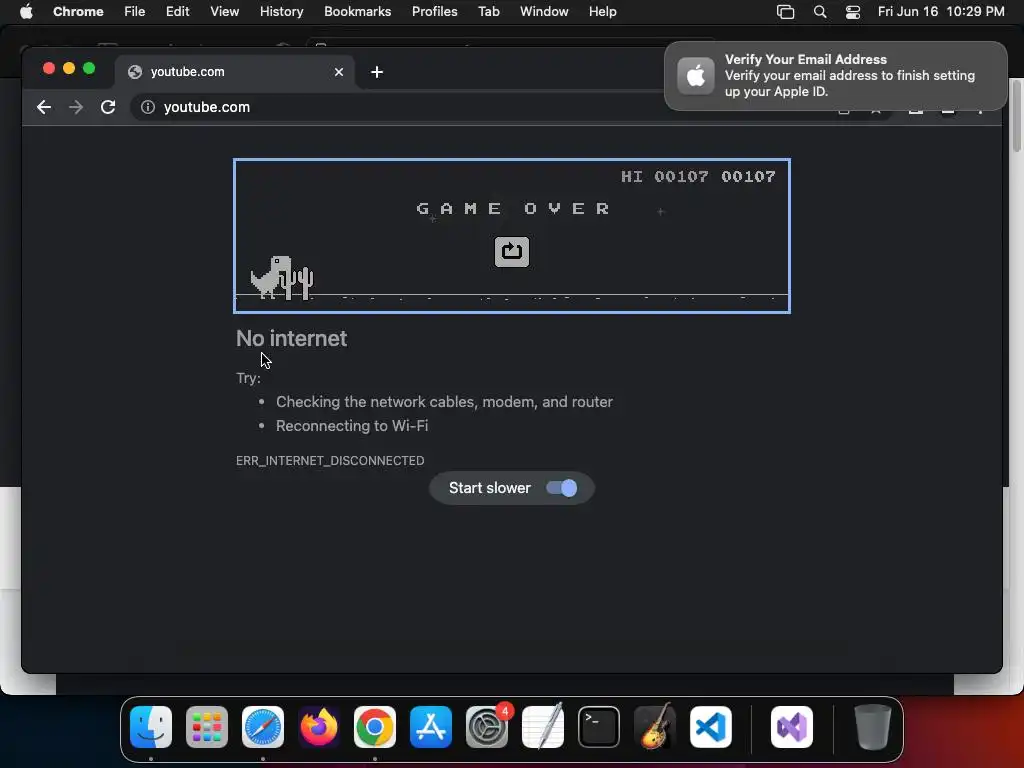Open the Tab menu
The width and height of the screenshot is (1024, 768).
[488, 11]
